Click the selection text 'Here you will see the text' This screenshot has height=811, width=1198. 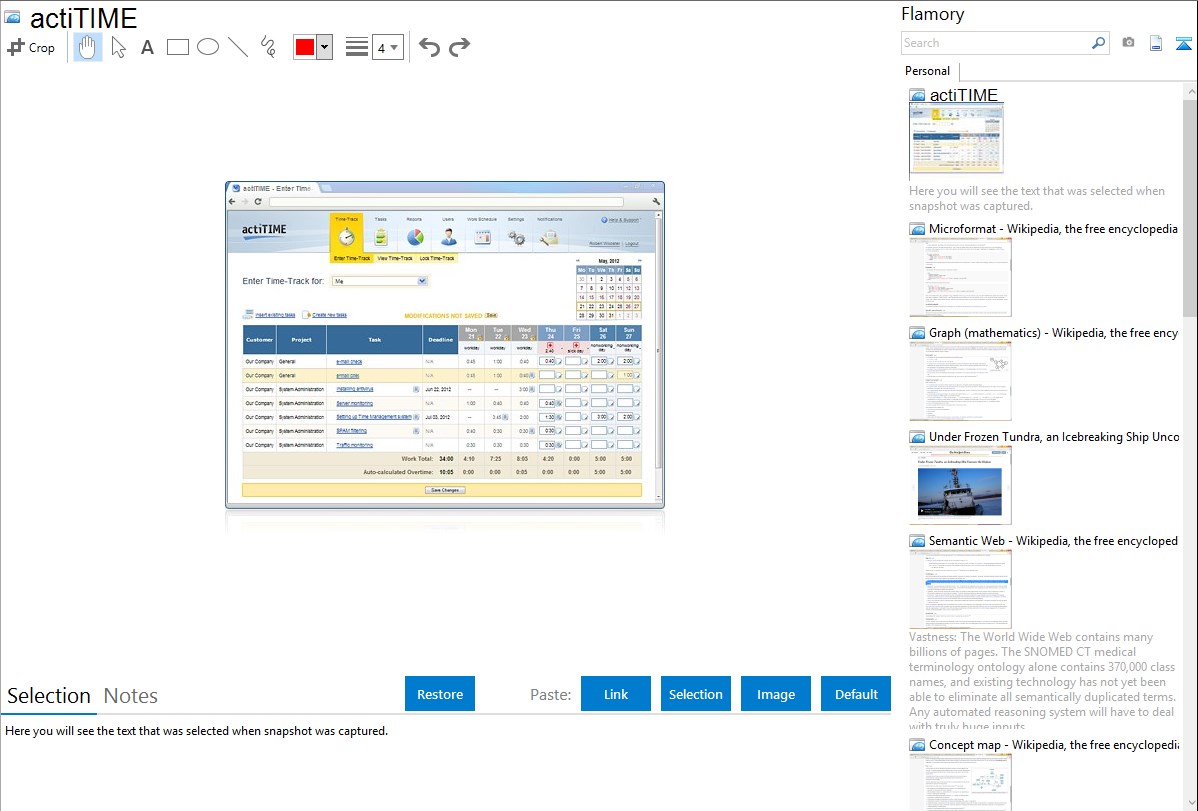pyautogui.click(x=196, y=731)
